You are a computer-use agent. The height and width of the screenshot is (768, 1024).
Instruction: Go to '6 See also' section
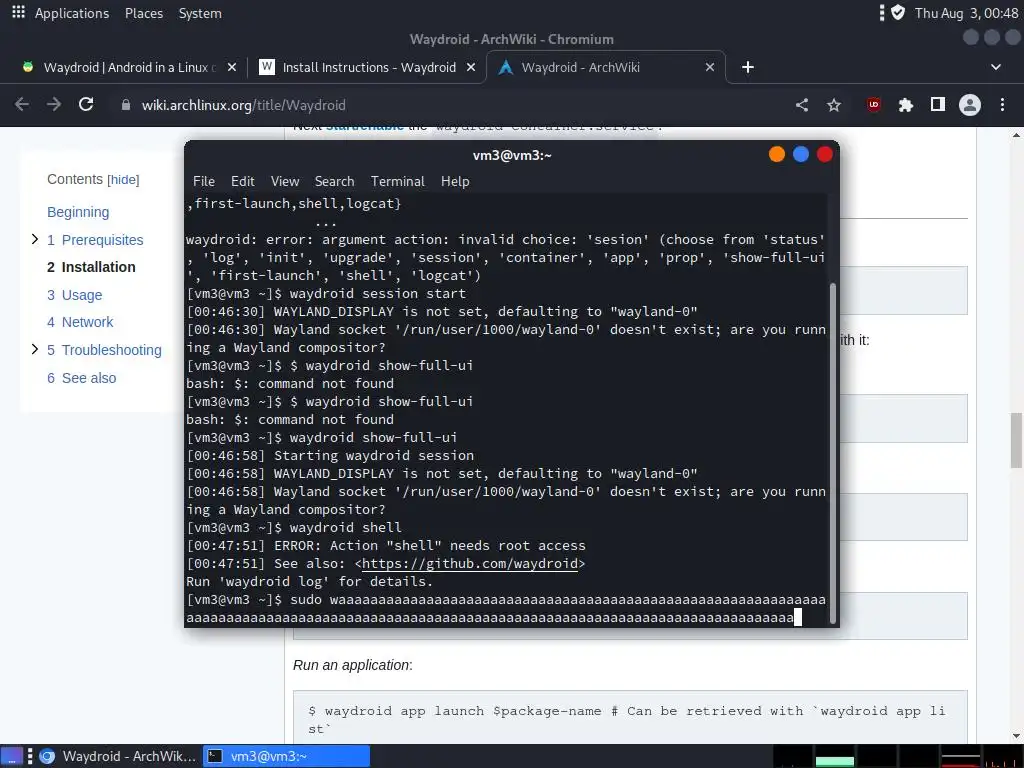point(82,378)
